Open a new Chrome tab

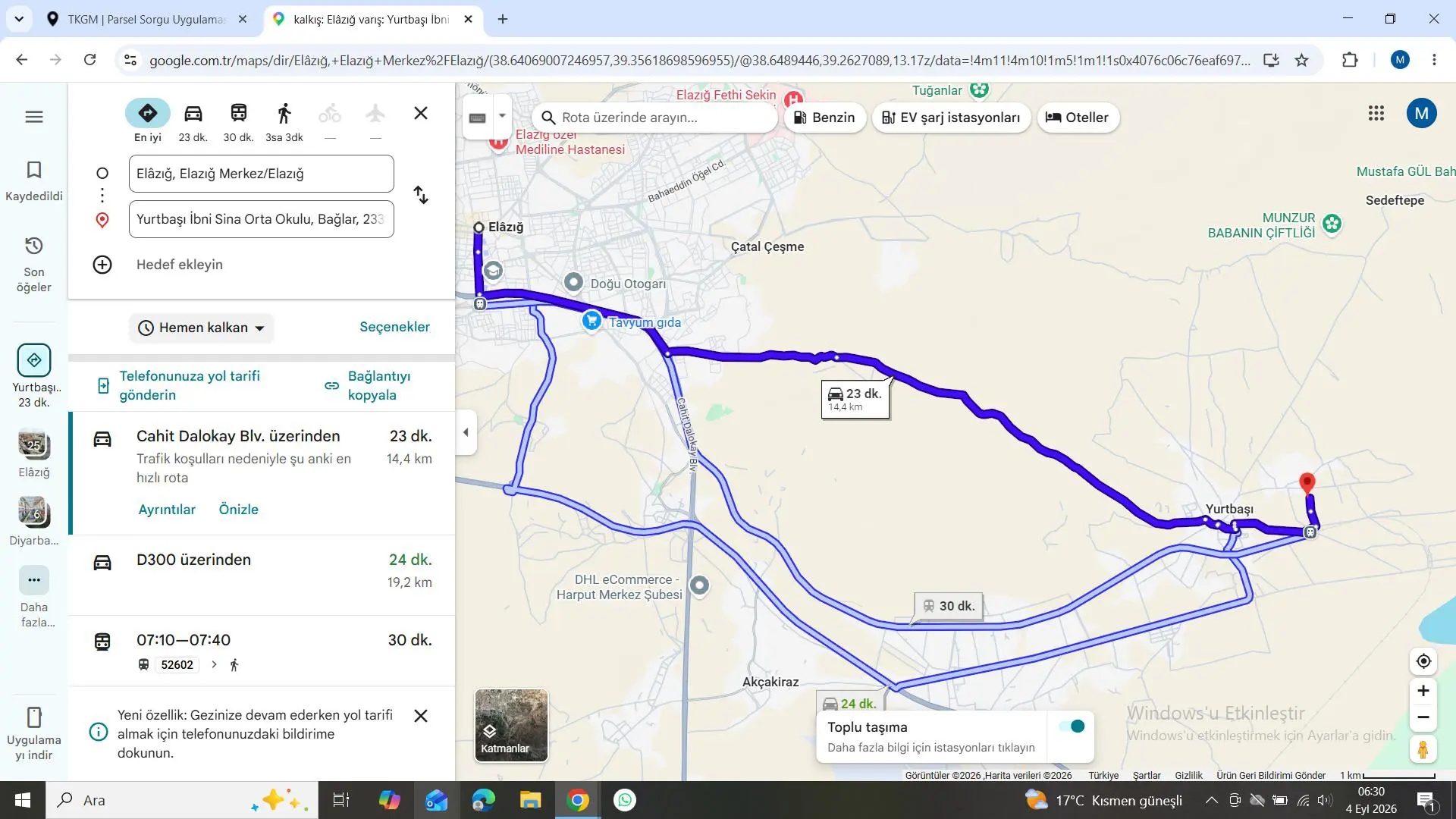[x=503, y=19]
